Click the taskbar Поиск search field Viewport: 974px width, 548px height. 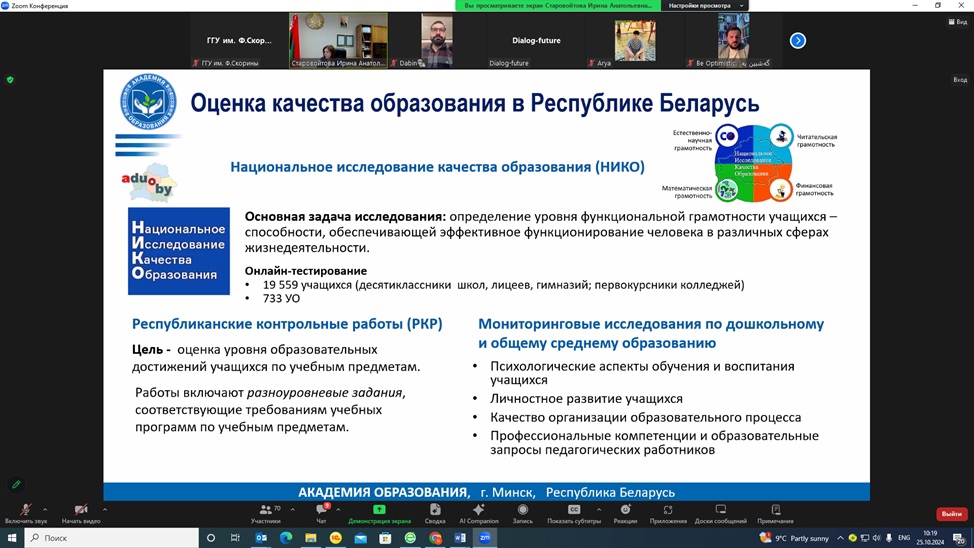pyautogui.click(x=112, y=538)
